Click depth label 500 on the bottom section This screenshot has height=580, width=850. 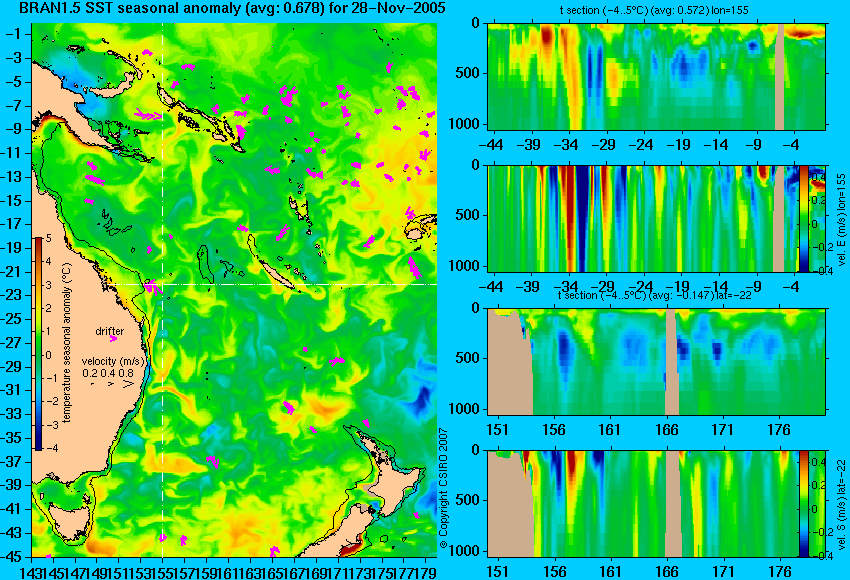(468, 500)
